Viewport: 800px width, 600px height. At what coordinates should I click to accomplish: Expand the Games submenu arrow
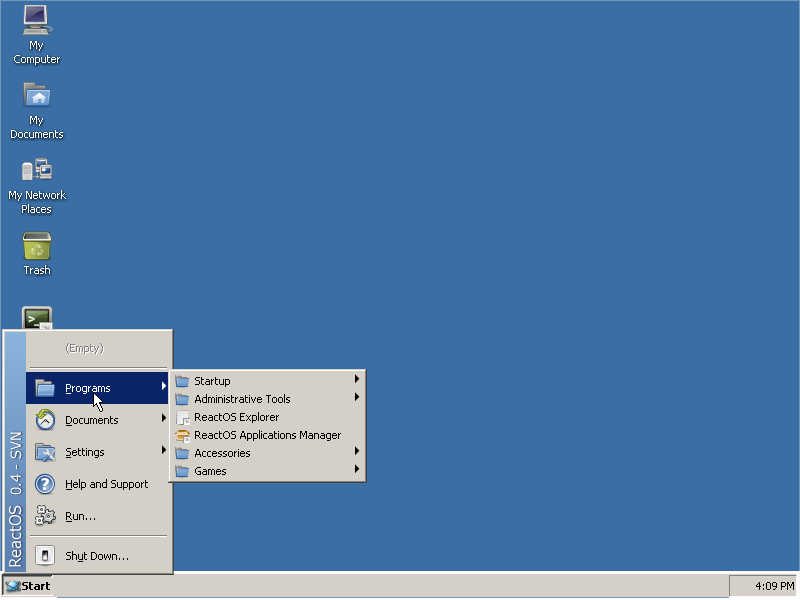pyautogui.click(x=357, y=469)
